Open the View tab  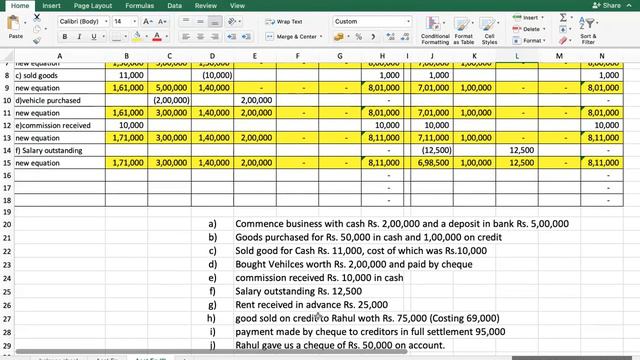click(x=237, y=6)
